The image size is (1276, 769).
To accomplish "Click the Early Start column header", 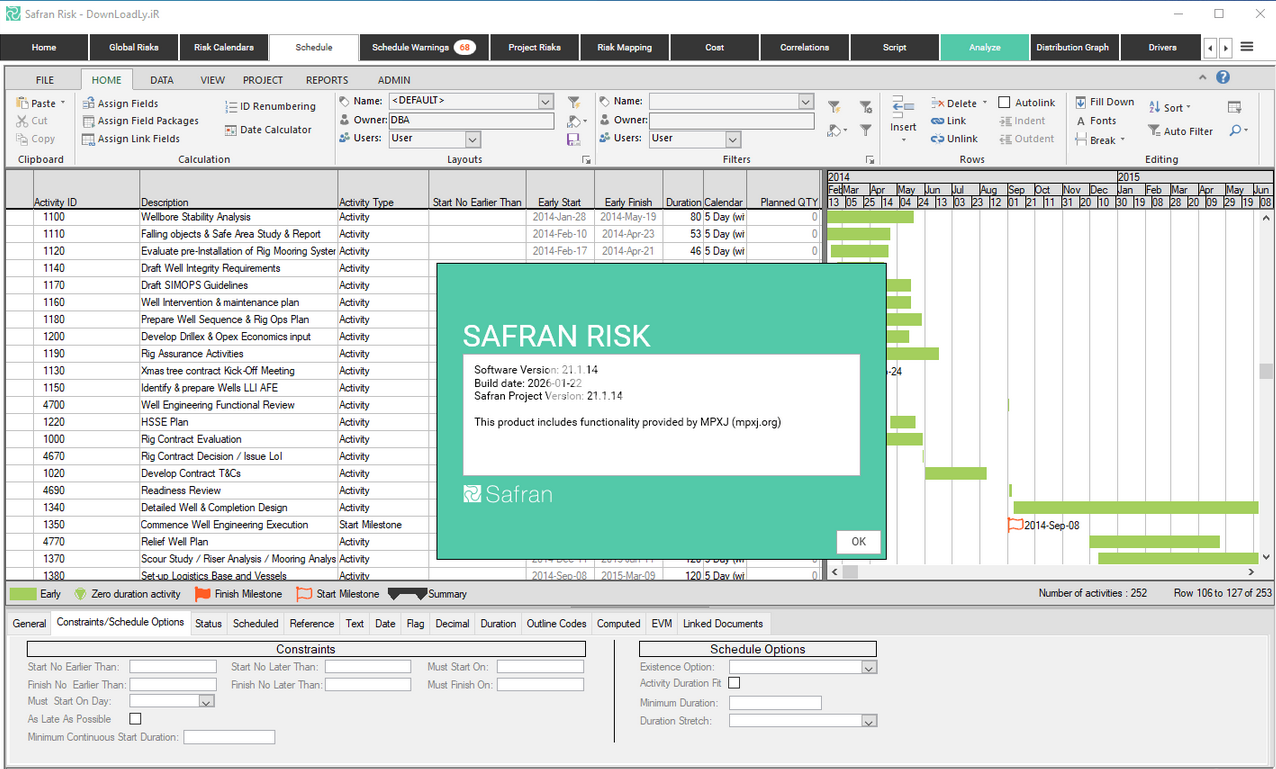I will [559, 190].
